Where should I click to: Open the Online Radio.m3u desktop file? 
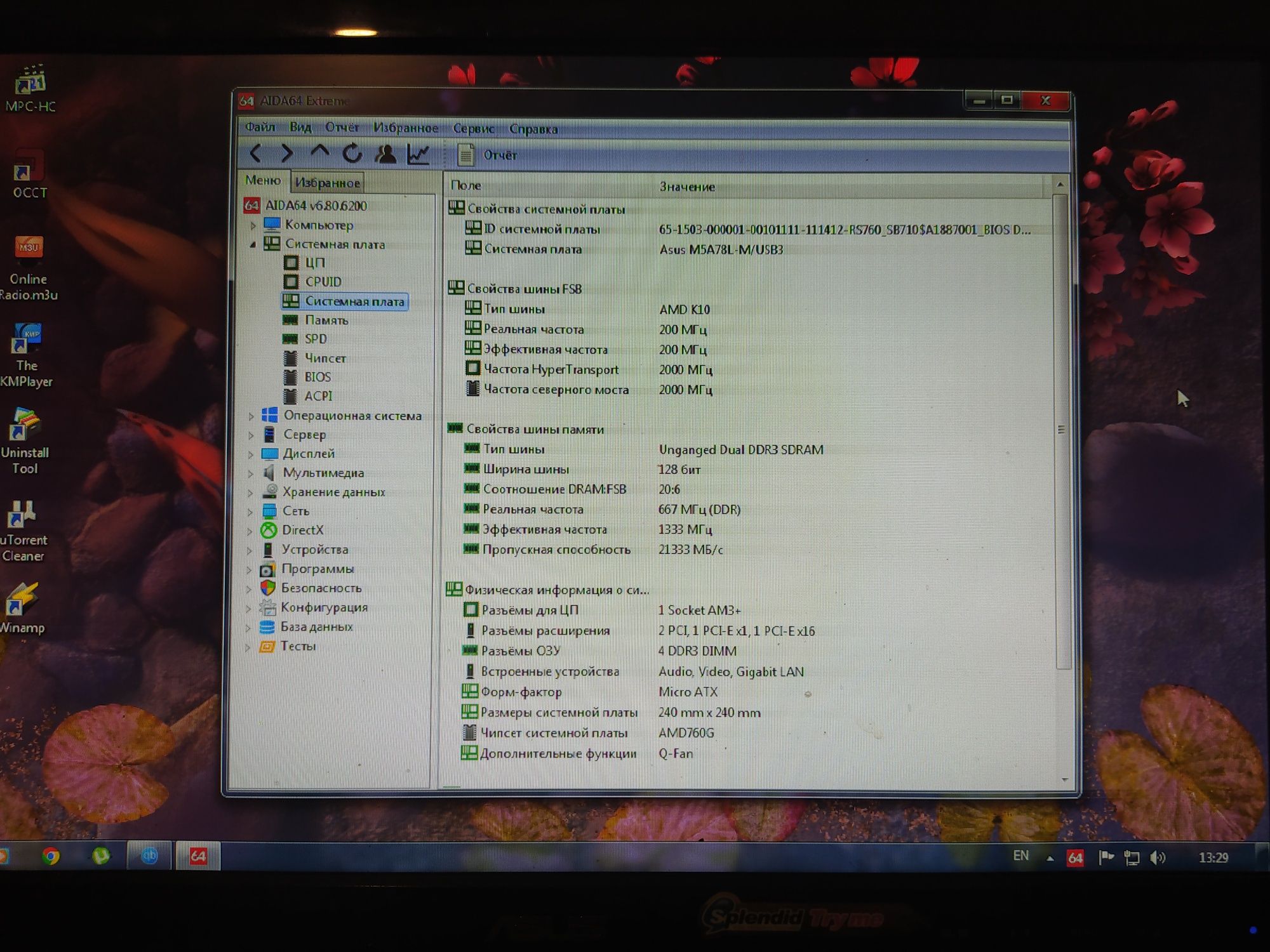coord(28,268)
